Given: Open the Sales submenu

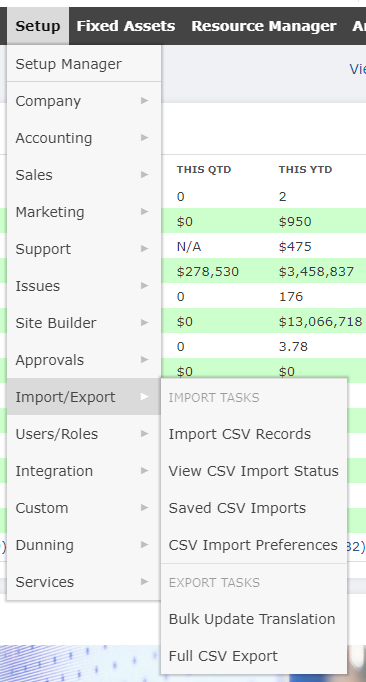Looking at the screenshot, I should [x=84, y=175].
